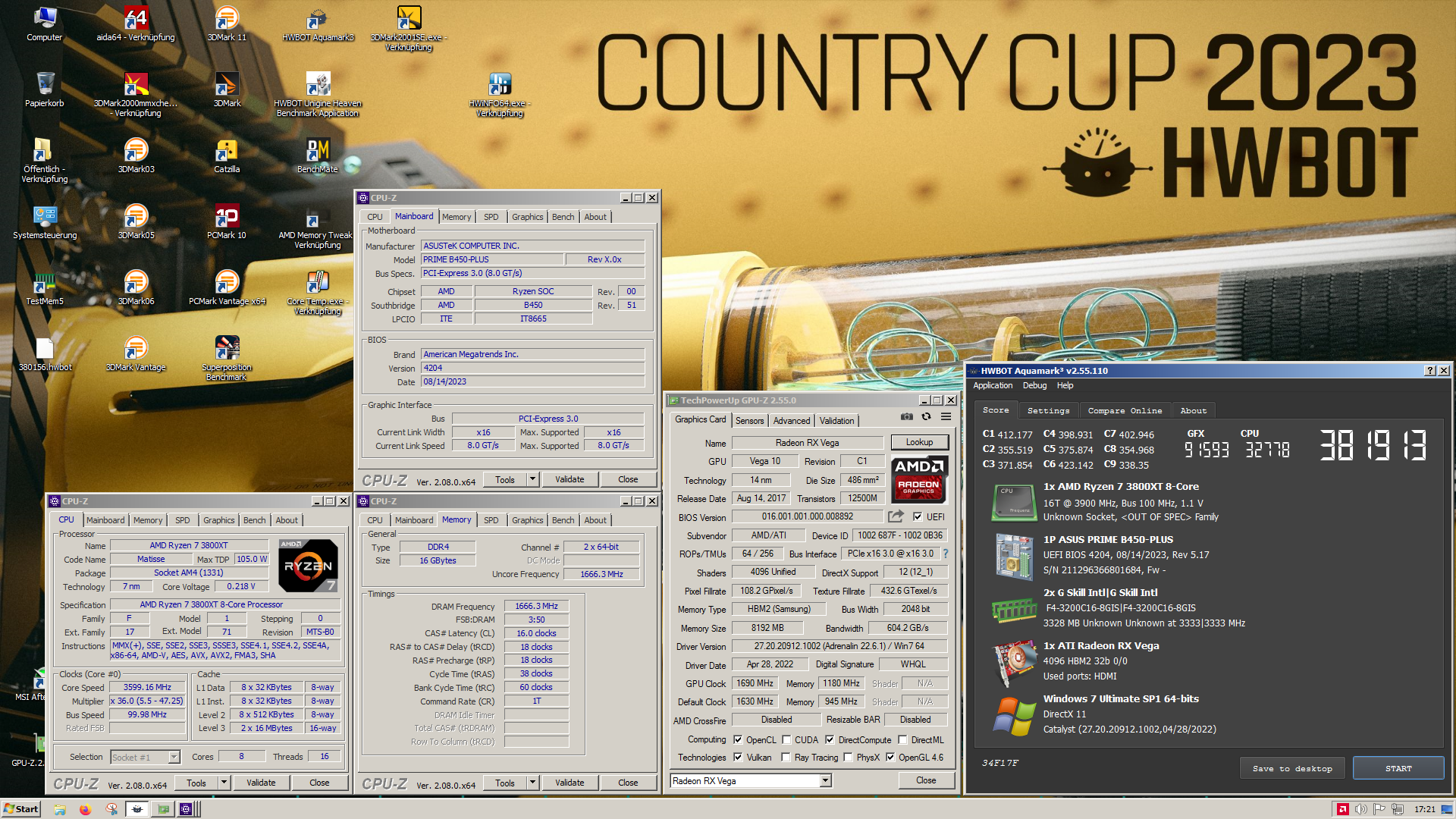Switch to the Advanced tab in GPU-Z
Viewport: 1456px width, 819px height.
(792, 421)
